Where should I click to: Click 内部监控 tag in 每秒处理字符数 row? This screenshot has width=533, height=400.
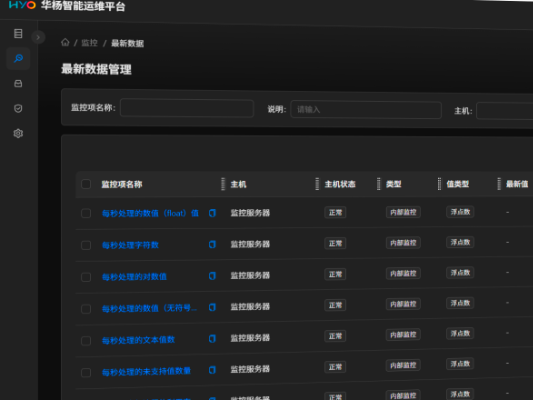coord(403,243)
